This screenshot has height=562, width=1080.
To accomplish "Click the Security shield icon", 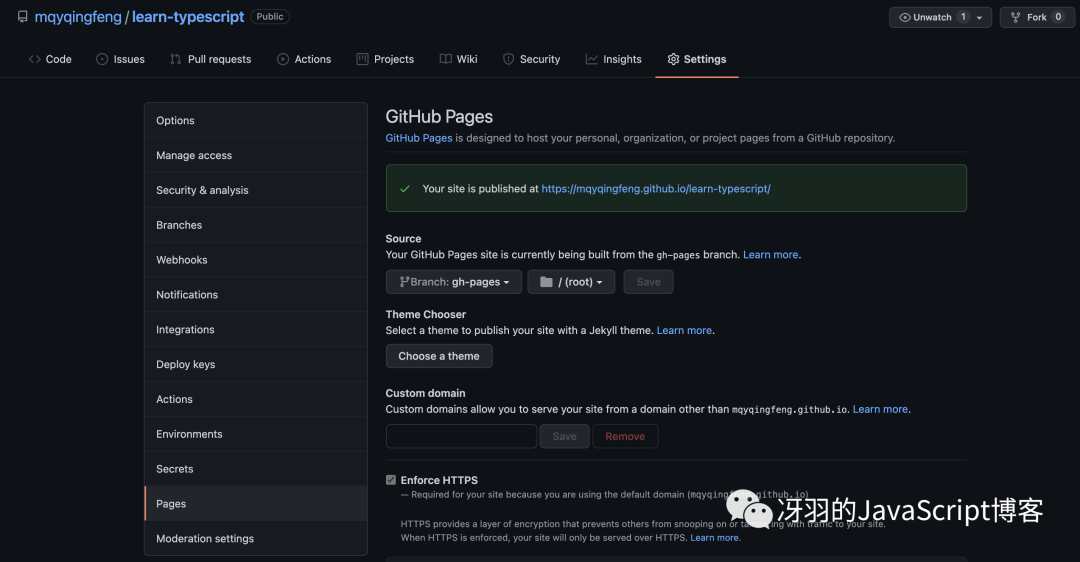I will pyautogui.click(x=508, y=59).
